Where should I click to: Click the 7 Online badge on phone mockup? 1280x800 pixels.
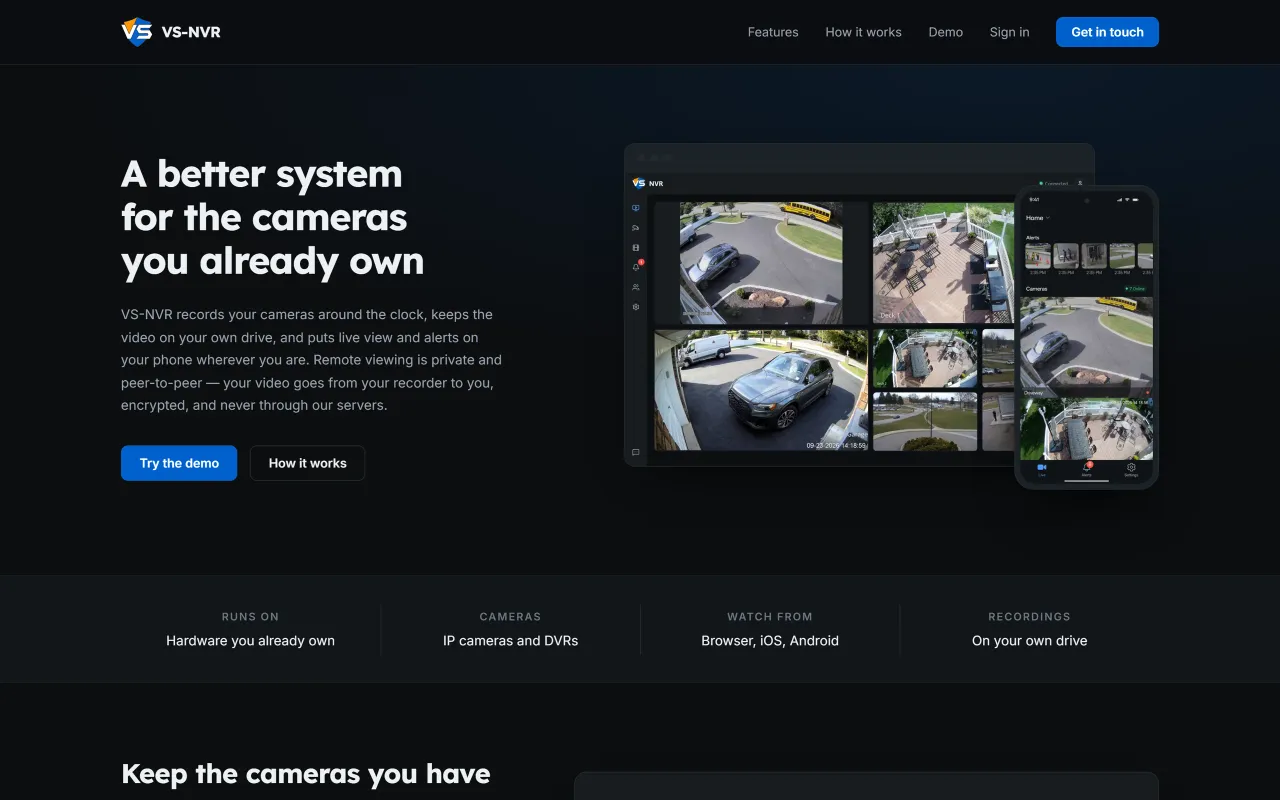coord(1135,288)
